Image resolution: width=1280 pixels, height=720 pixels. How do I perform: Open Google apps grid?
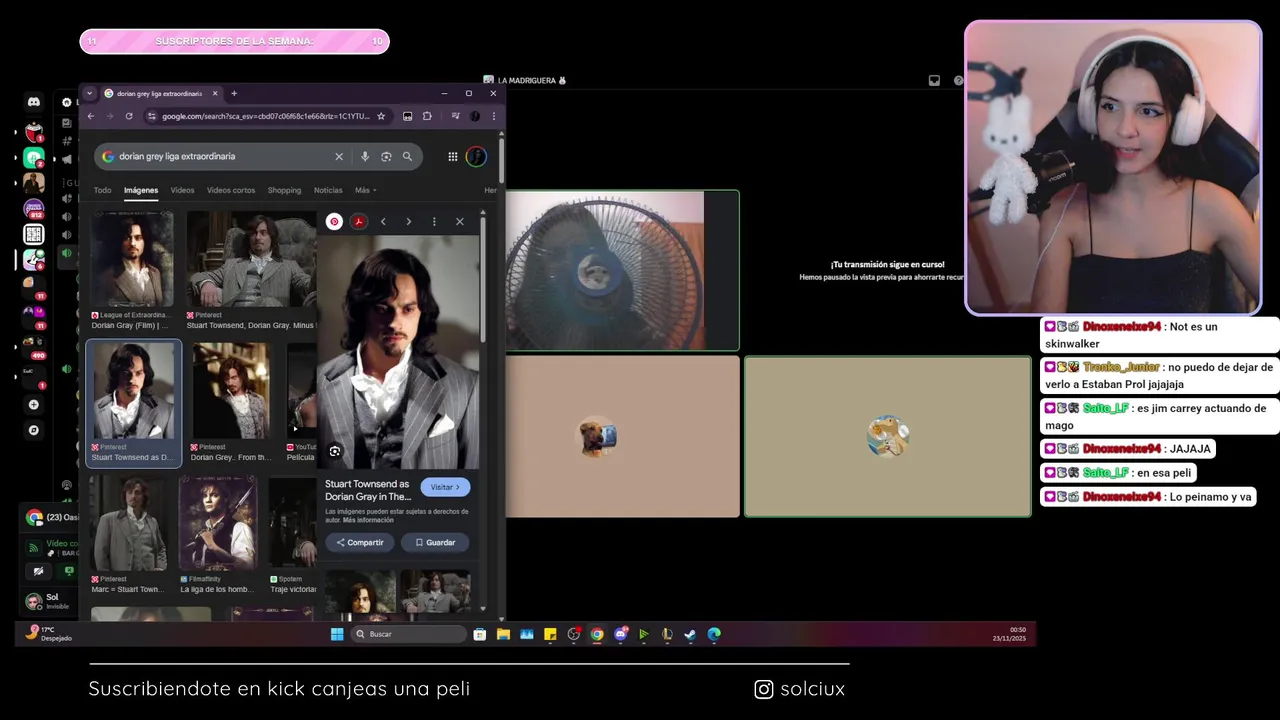pos(453,156)
